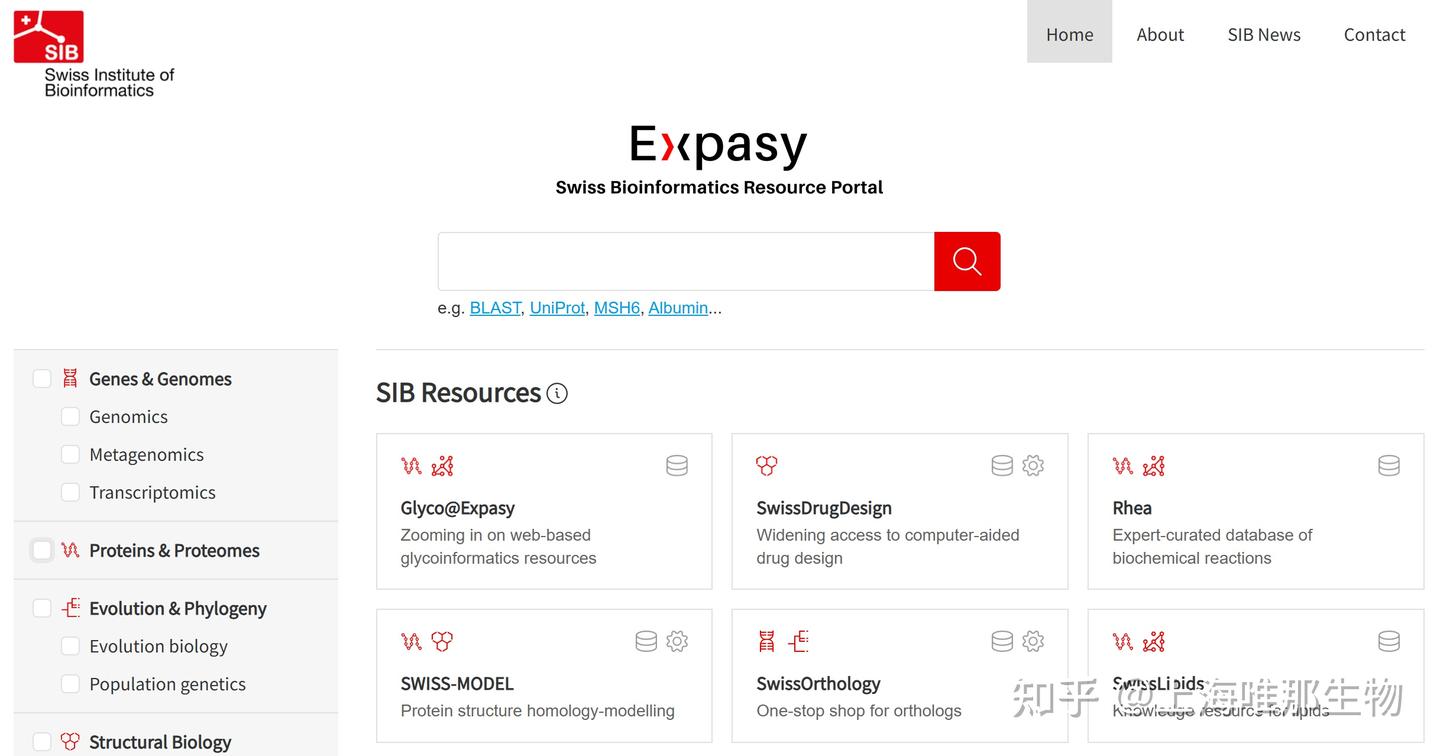
Task: Click the gear icon on SWISS-MODEL card
Action: point(677,641)
